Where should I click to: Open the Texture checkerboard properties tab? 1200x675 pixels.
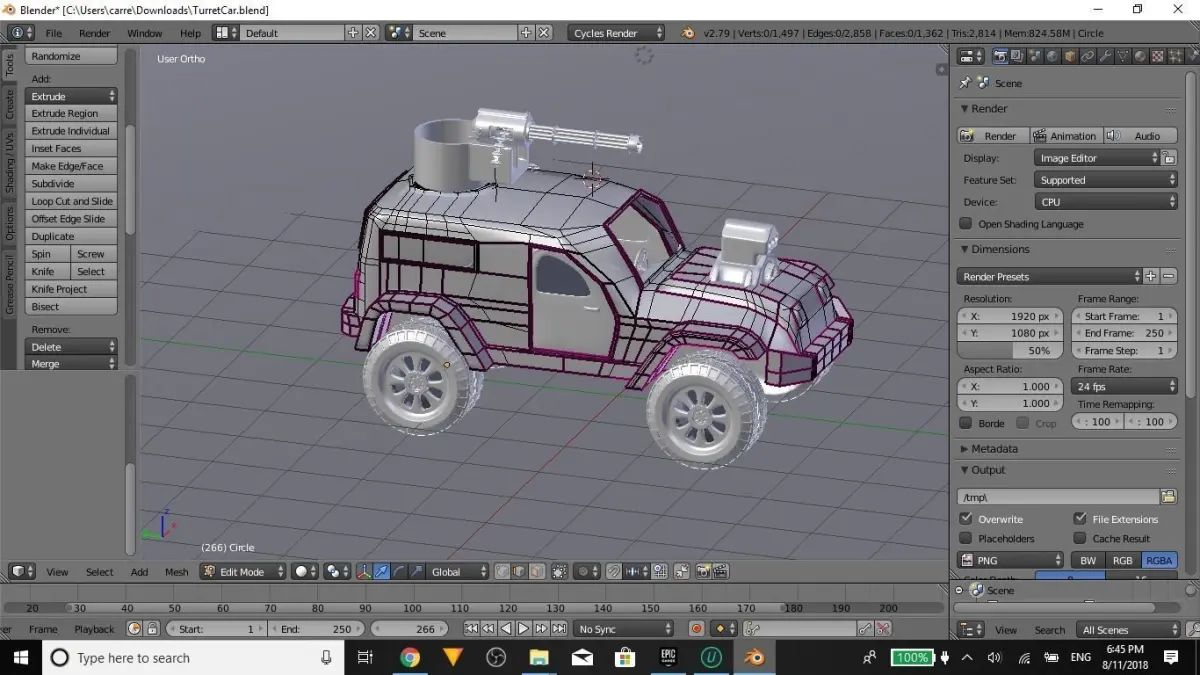click(1157, 56)
